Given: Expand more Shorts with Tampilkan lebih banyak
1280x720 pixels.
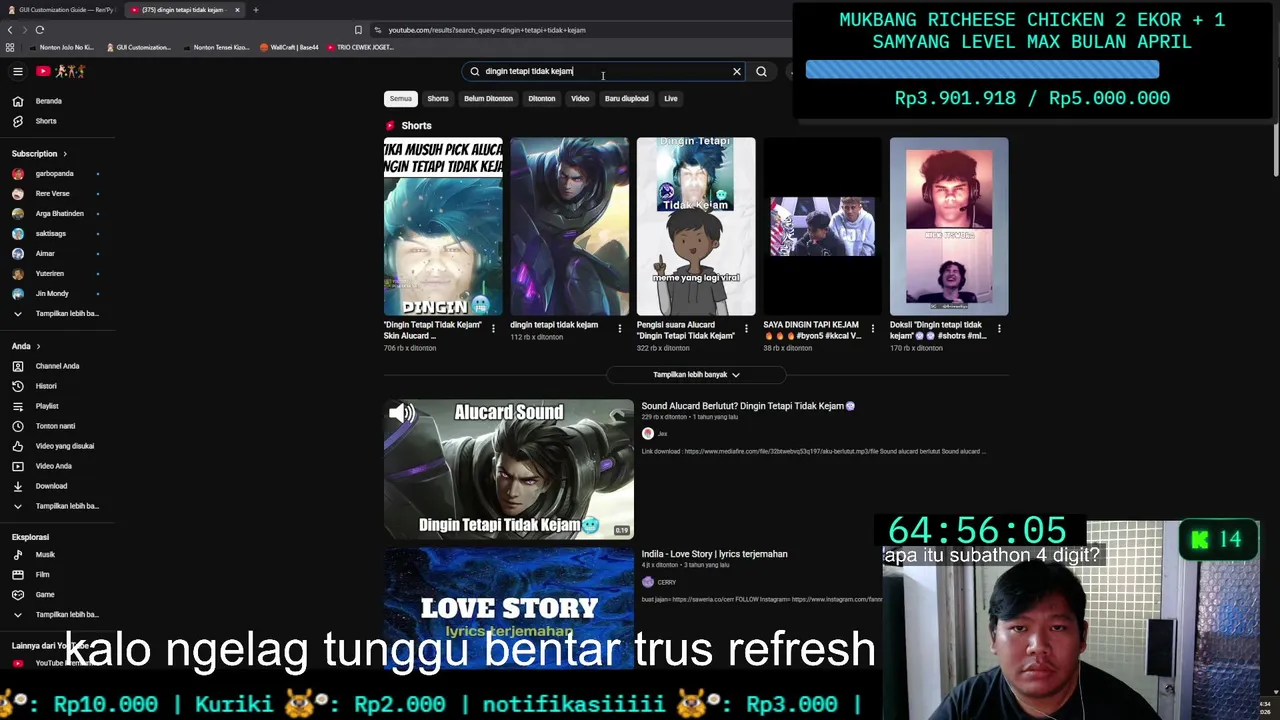Looking at the screenshot, I should click(x=696, y=375).
